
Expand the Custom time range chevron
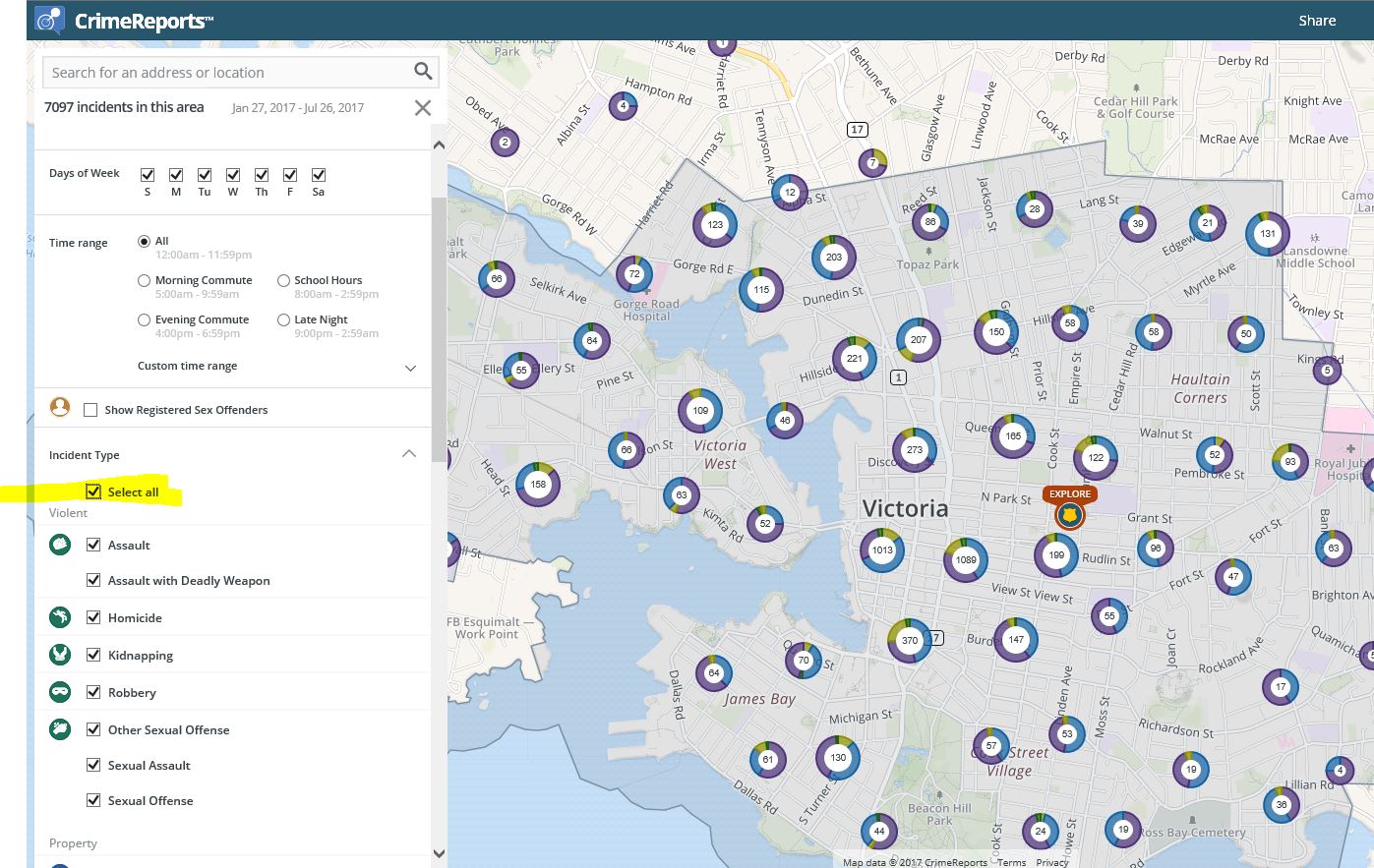(410, 368)
